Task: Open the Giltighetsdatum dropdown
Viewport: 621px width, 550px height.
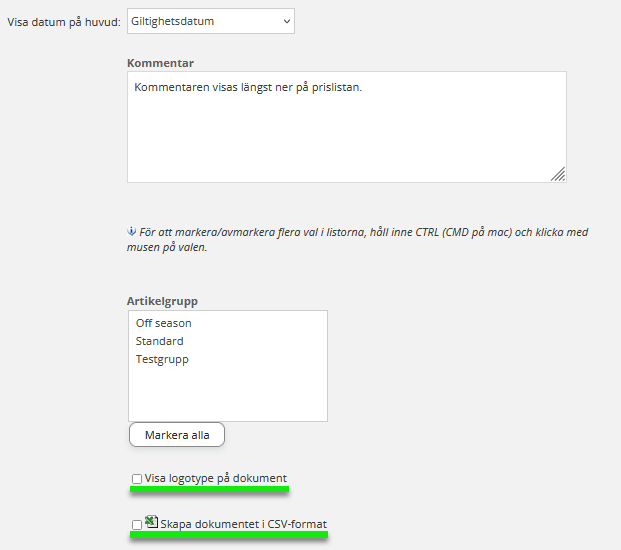Action: 210,20
